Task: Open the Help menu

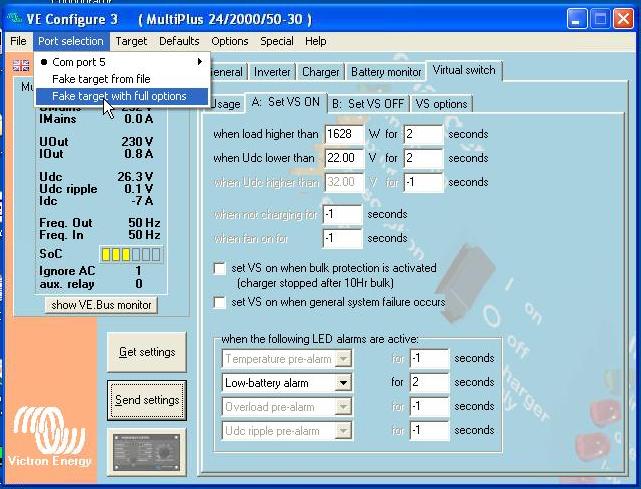Action: (x=316, y=41)
